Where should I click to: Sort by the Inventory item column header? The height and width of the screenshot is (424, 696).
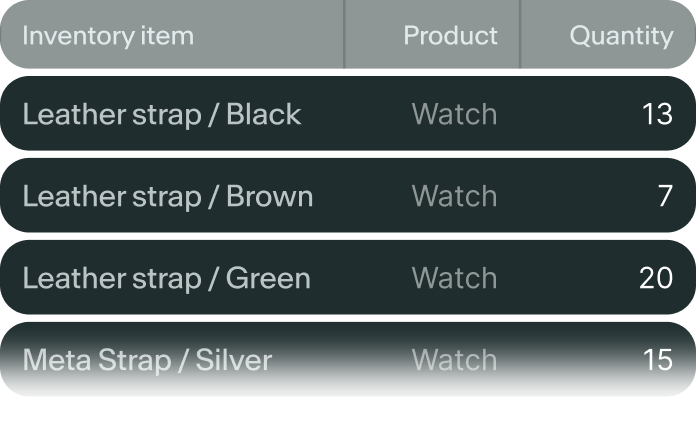click(108, 37)
